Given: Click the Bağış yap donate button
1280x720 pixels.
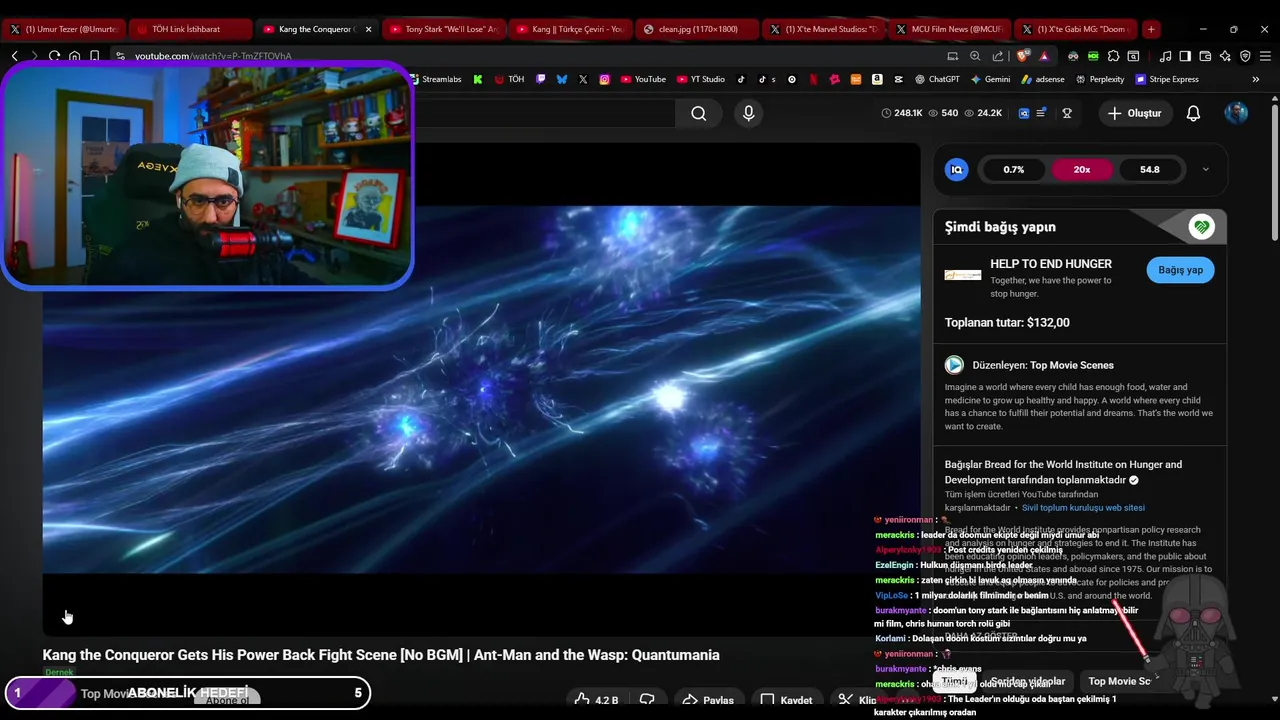Looking at the screenshot, I should coord(1180,270).
